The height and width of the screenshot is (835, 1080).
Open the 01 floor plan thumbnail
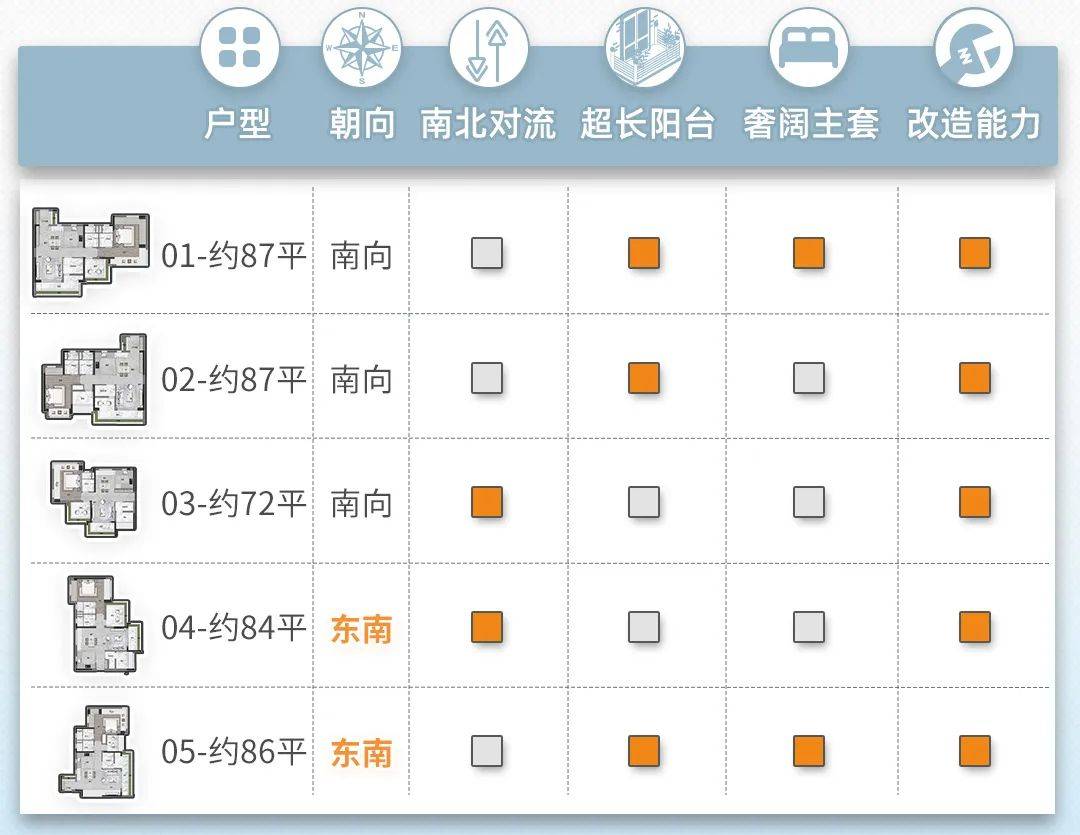tap(91, 253)
